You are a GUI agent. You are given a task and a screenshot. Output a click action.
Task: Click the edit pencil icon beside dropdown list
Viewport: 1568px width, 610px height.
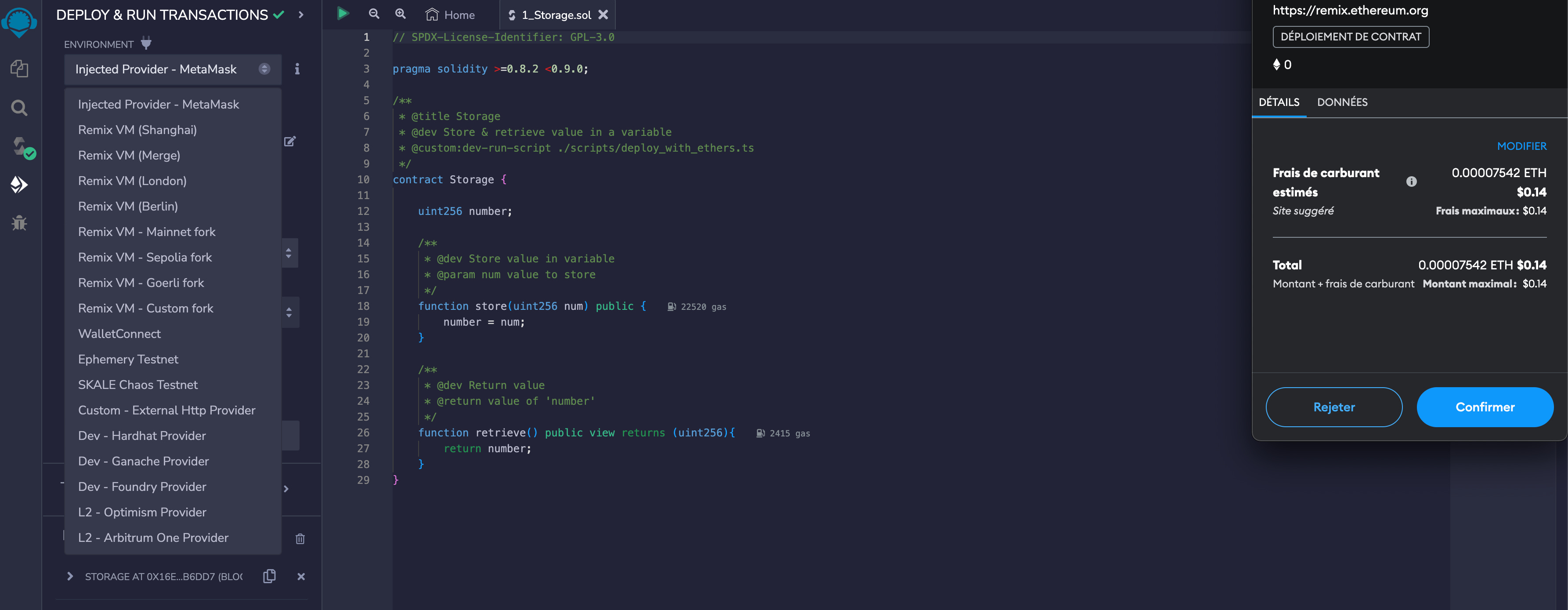pos(290,141)
